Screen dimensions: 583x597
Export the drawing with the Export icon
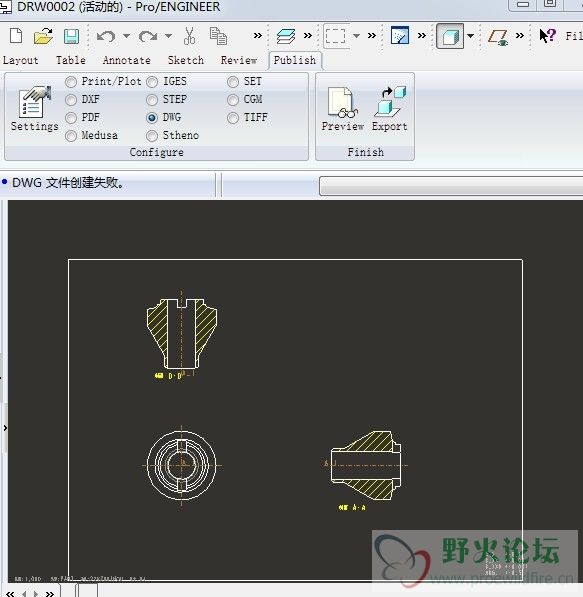click(390, 109)
